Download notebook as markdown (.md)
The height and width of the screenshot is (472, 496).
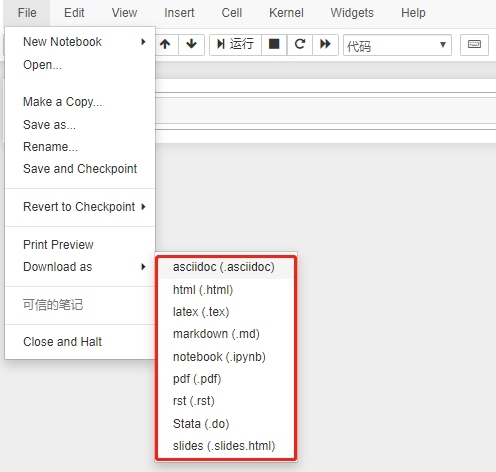(x=226, y=334)
